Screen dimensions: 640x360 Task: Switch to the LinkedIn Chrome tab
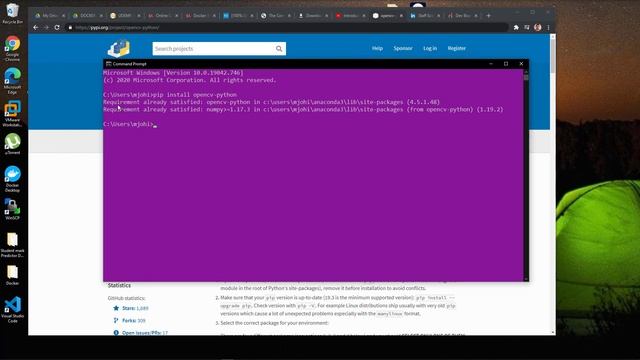point(425,16)
